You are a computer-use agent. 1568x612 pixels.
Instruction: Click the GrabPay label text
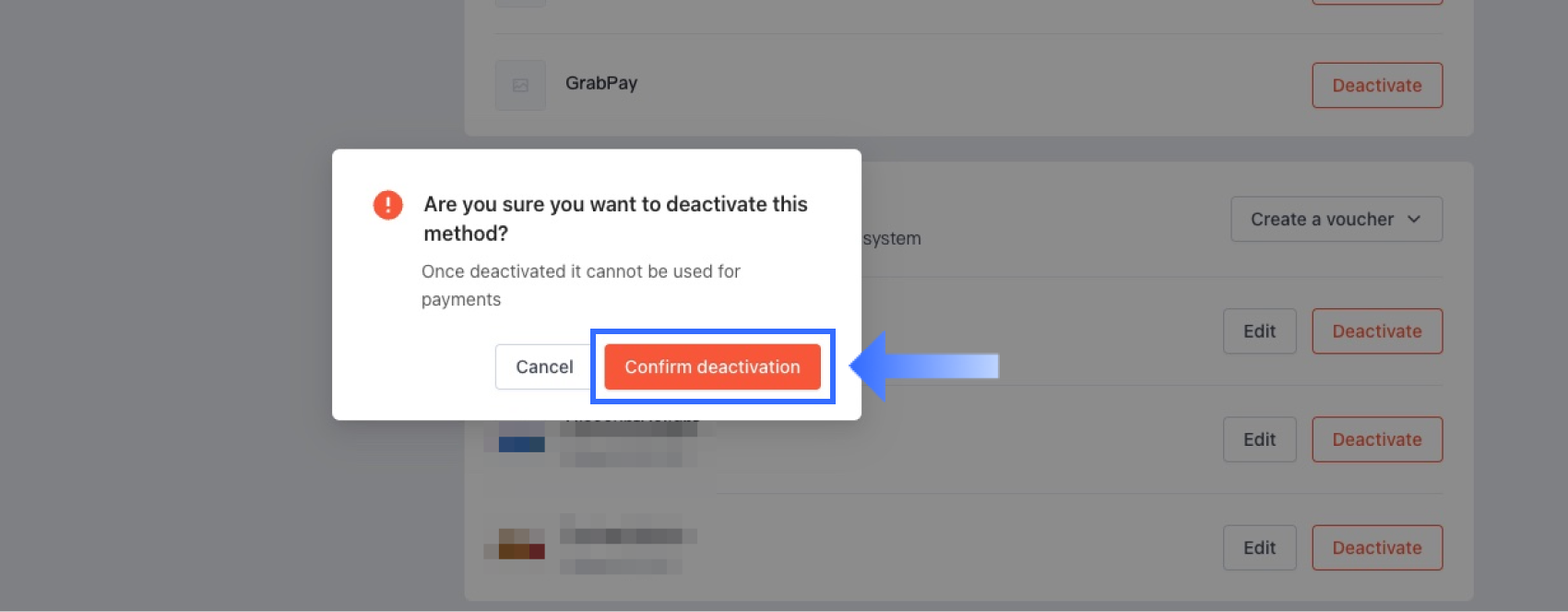(x=600, y=83)
